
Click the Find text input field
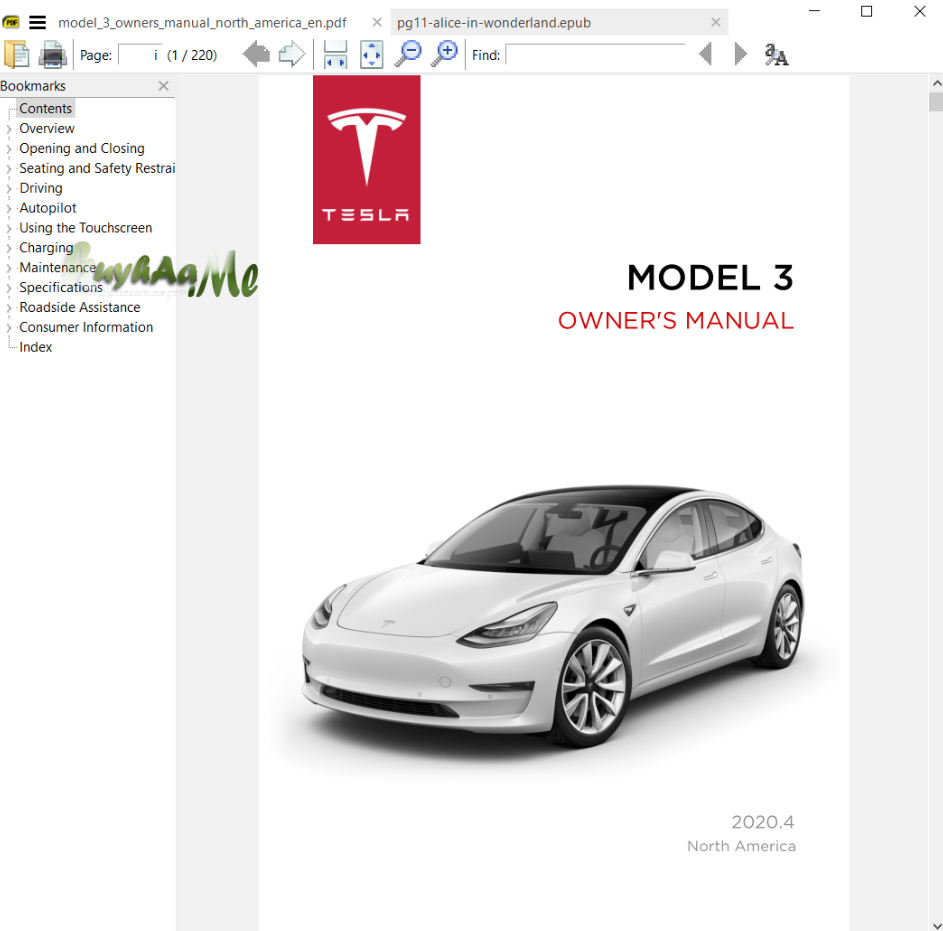point(595,55)
